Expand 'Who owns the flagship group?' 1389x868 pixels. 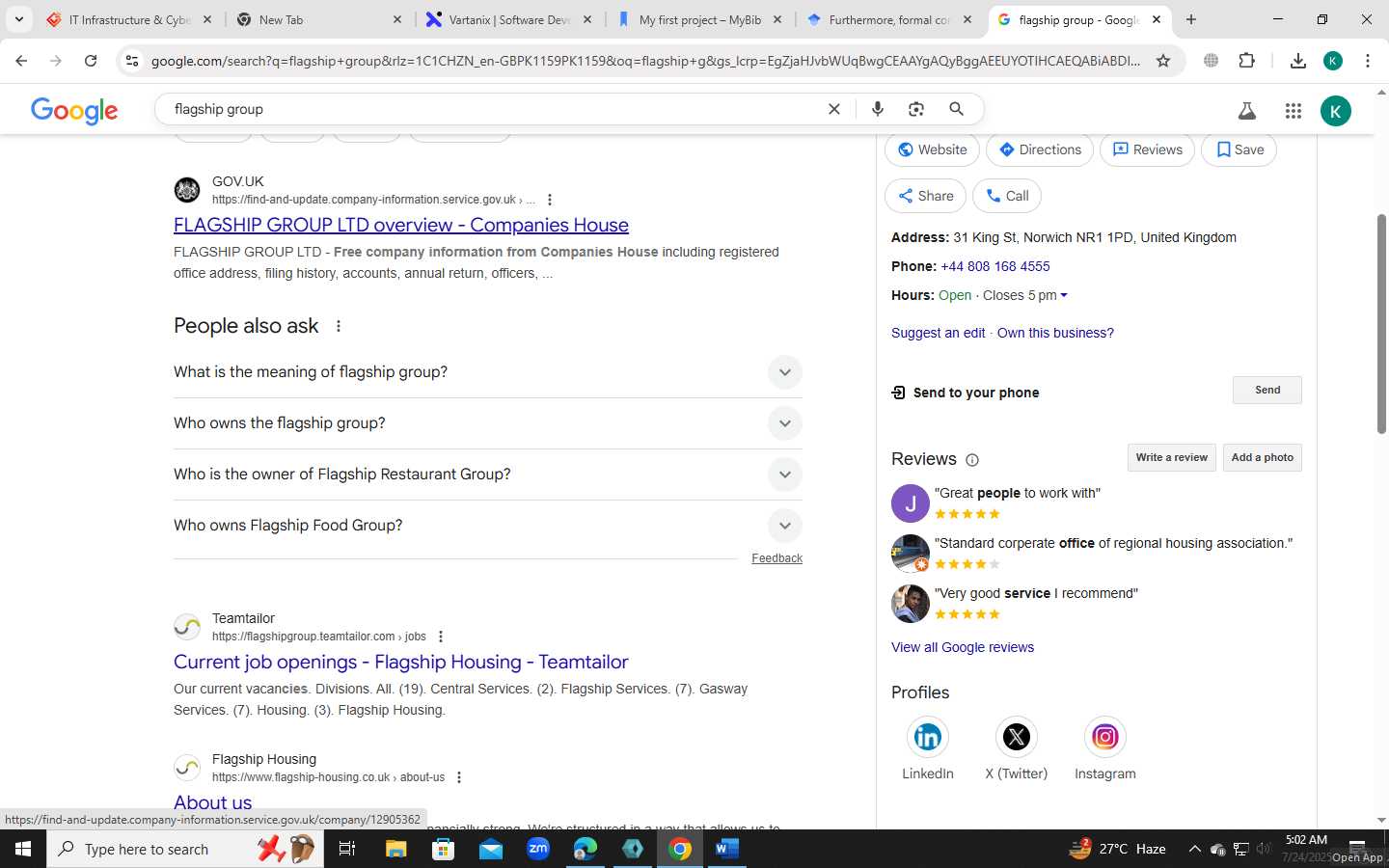click(x=488, y=423)
